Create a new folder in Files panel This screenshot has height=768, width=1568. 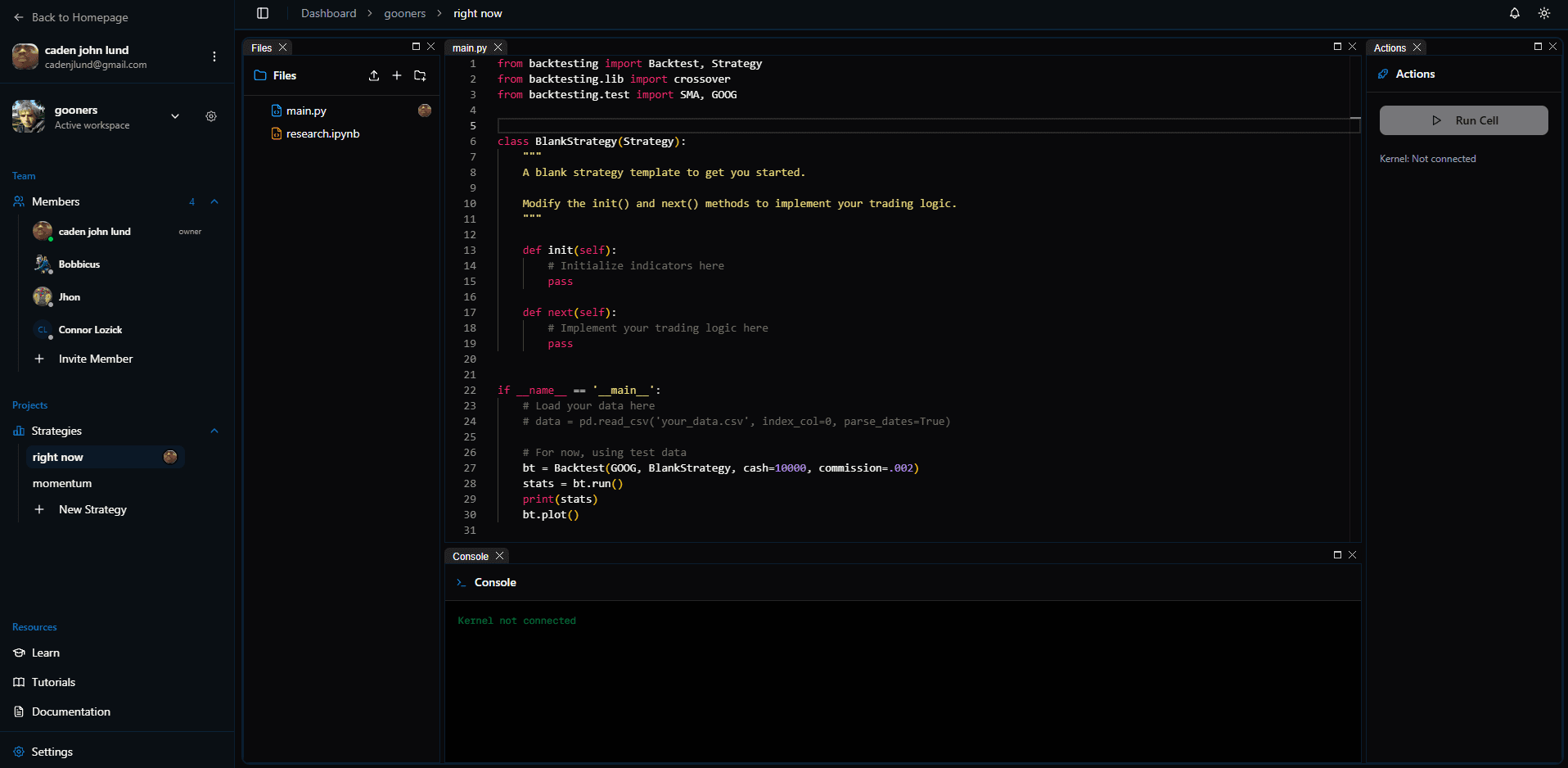[x=420, y=75]
